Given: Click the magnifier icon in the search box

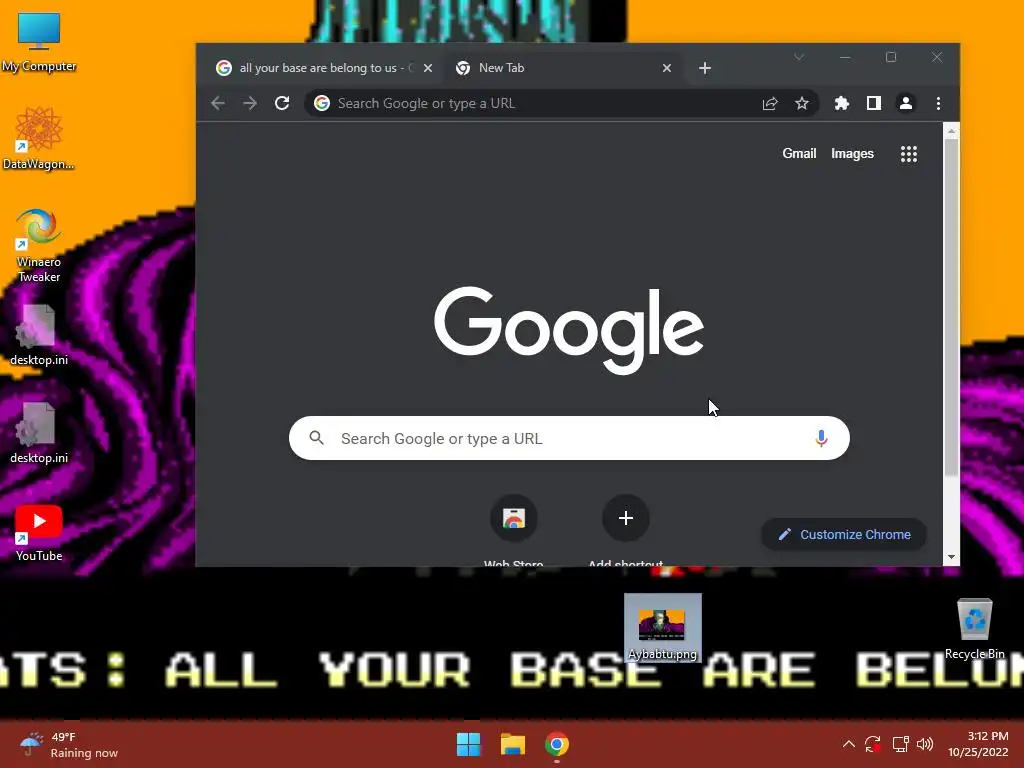Looking at the screenshot, I should tap(317, 438).
